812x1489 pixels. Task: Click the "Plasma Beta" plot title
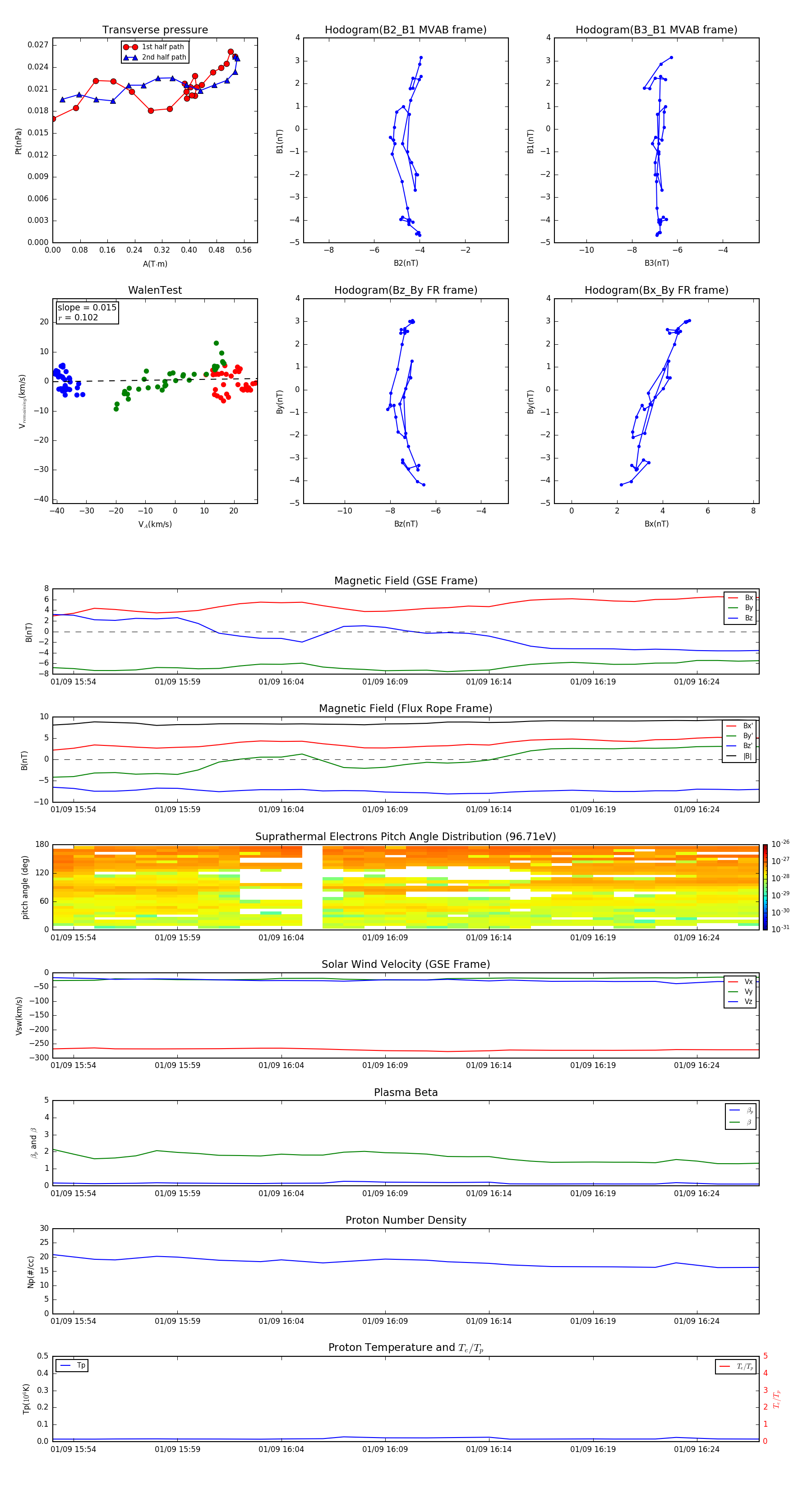(406, 1092)
